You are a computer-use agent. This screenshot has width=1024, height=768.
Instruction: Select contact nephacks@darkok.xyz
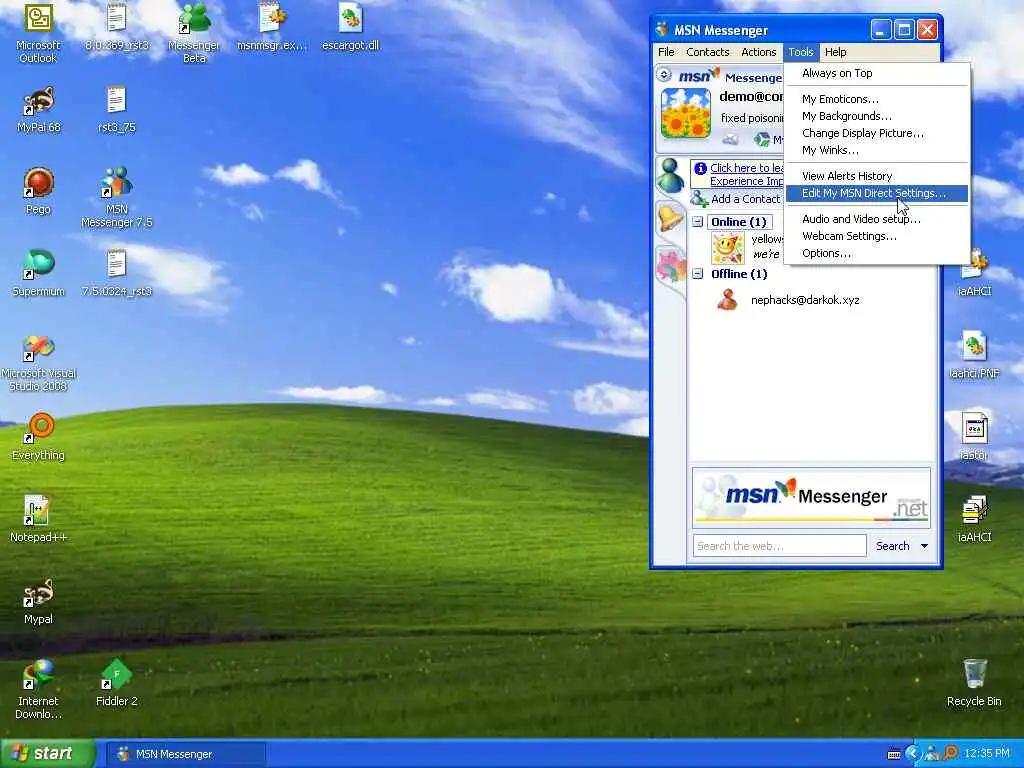click(x=805, y=300)
